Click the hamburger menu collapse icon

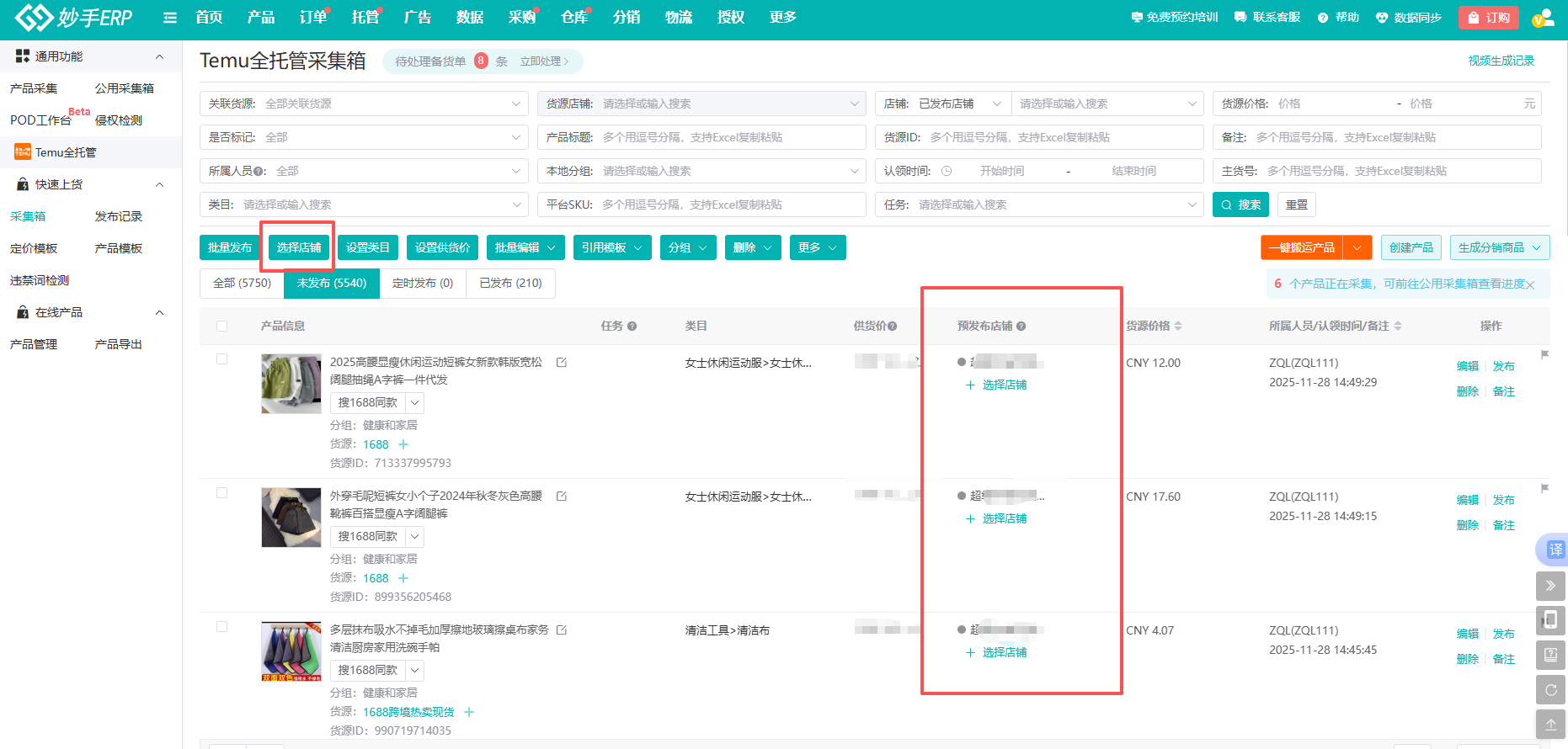(x=170, y=18)
